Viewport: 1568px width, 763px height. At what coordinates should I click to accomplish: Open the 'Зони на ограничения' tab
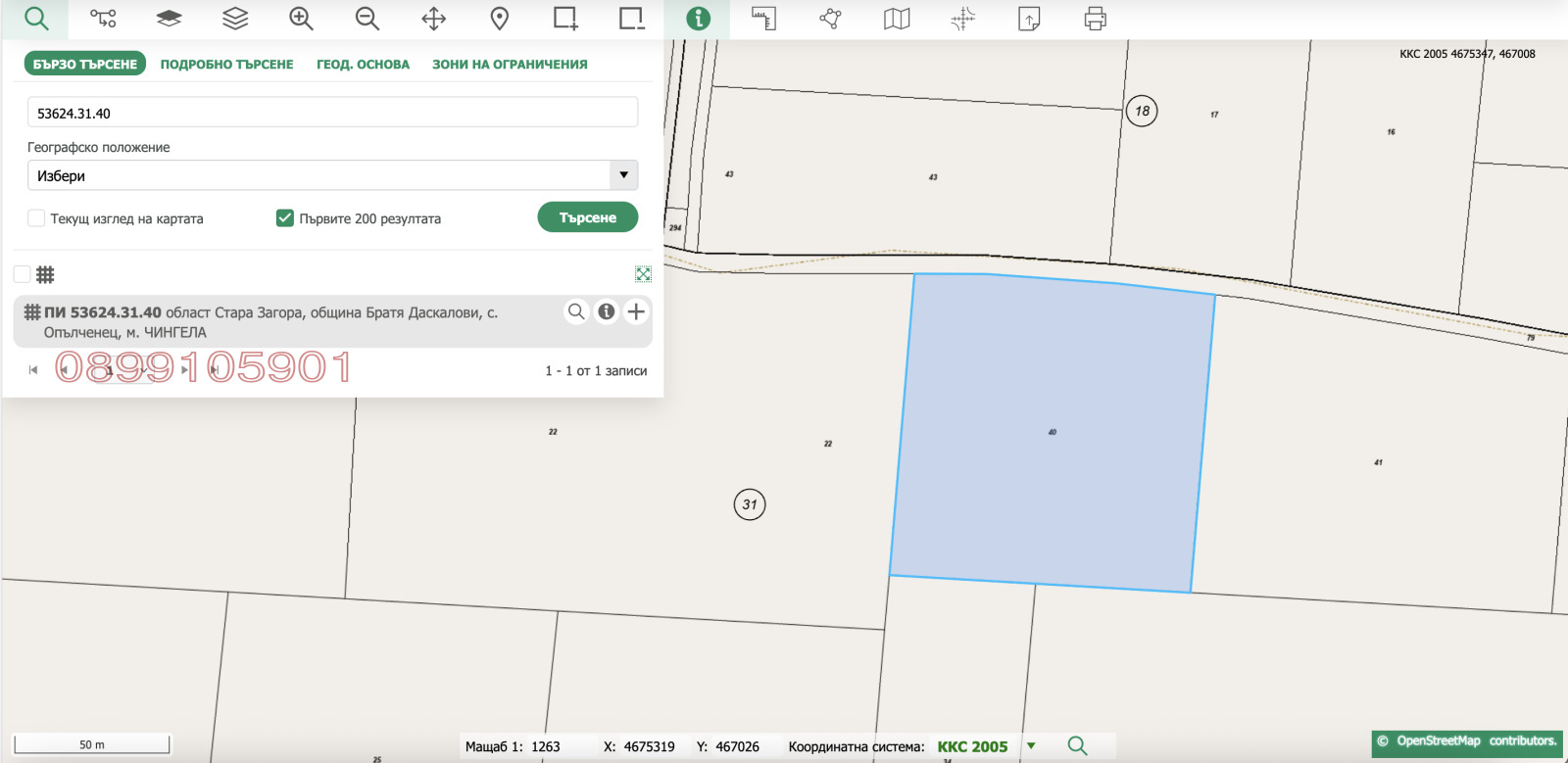tap(510, 65)
